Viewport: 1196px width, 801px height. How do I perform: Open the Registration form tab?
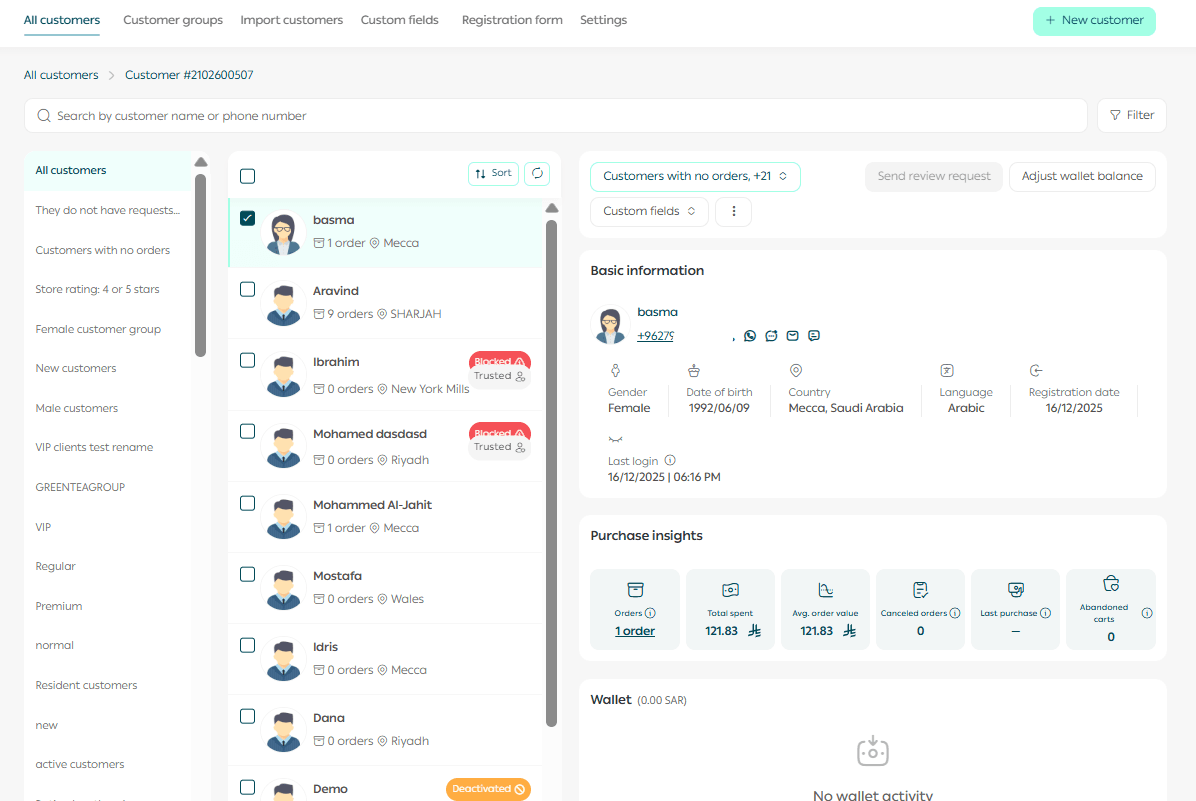click(512, 20)
